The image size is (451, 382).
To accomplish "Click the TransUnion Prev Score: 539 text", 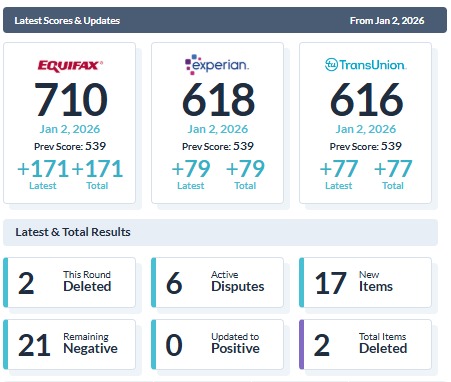I will (366, 146).
